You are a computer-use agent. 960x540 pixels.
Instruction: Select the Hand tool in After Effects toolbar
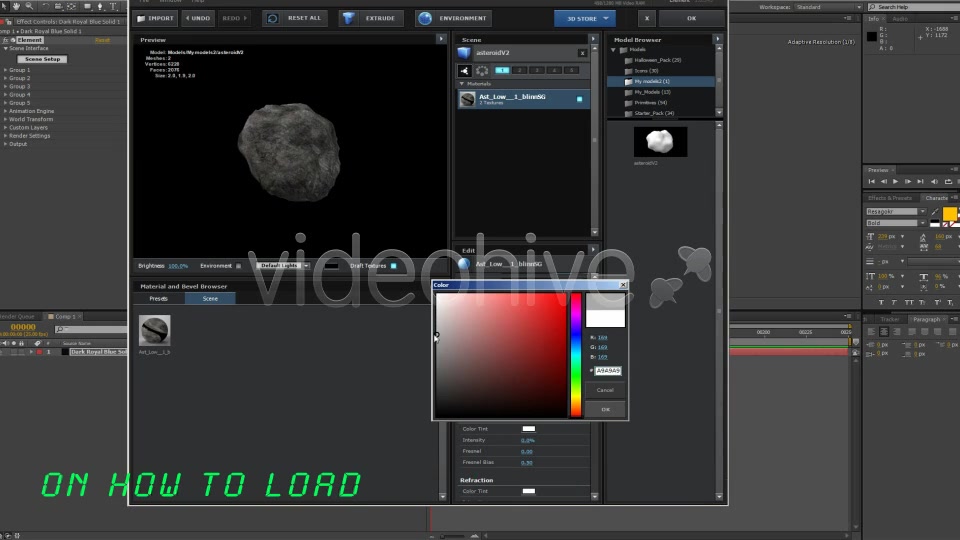pyautogui.click(x=17, y=6)
